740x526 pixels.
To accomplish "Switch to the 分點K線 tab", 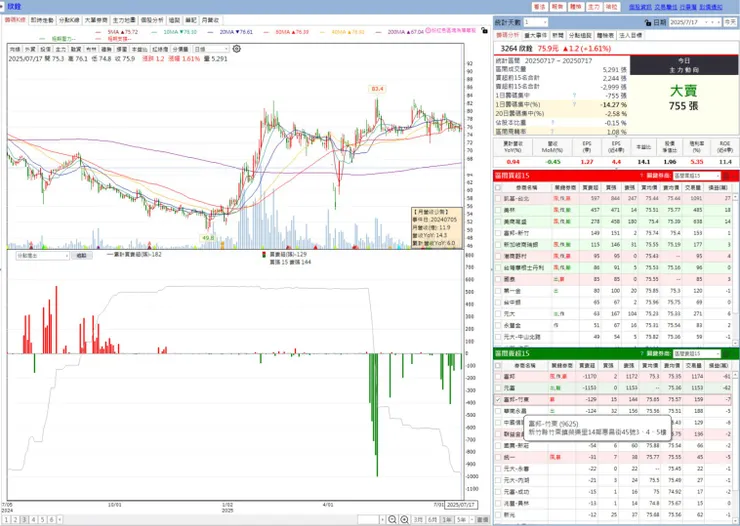I will pyautogui.click(x=69, y=20).
